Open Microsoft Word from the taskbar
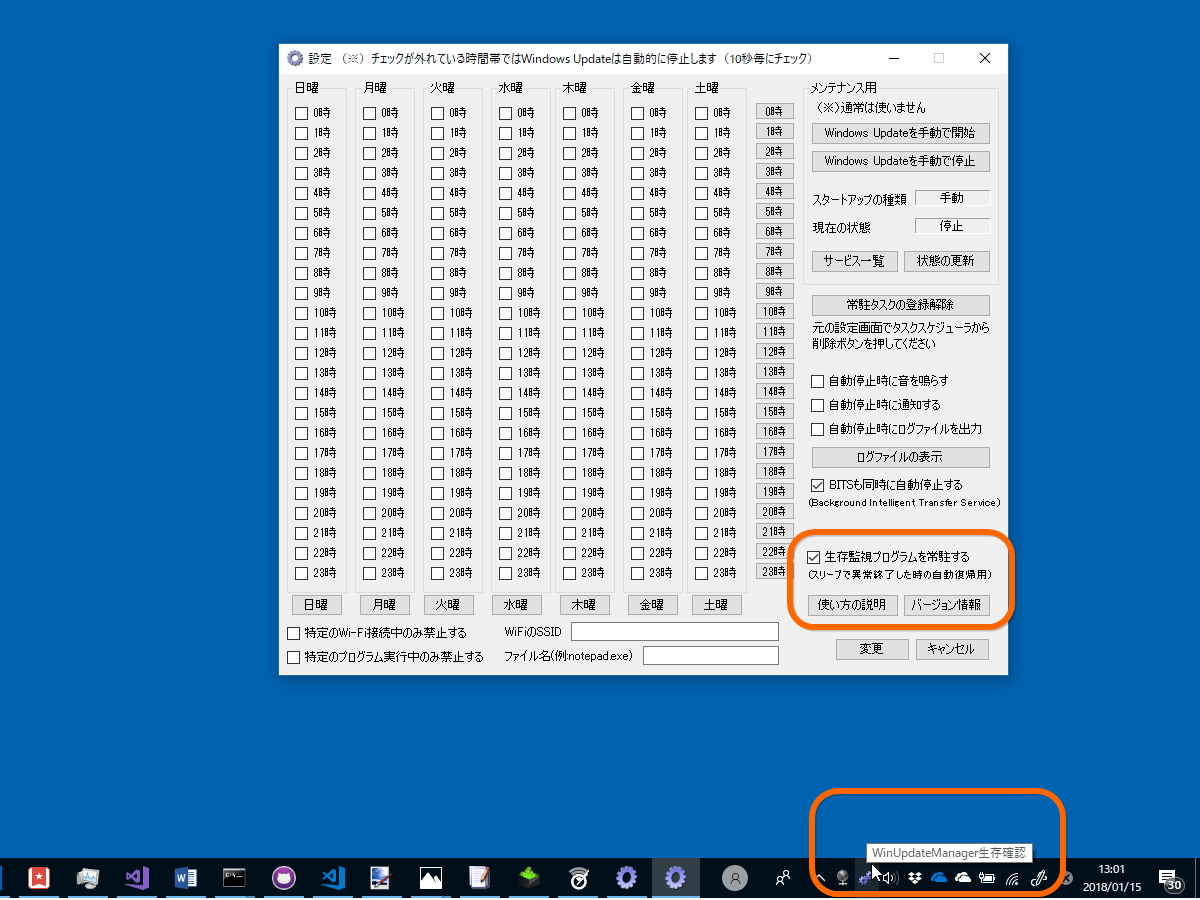Image resolution: width=1200 pixels, height=900 pixels. click(x=185, y=878)
